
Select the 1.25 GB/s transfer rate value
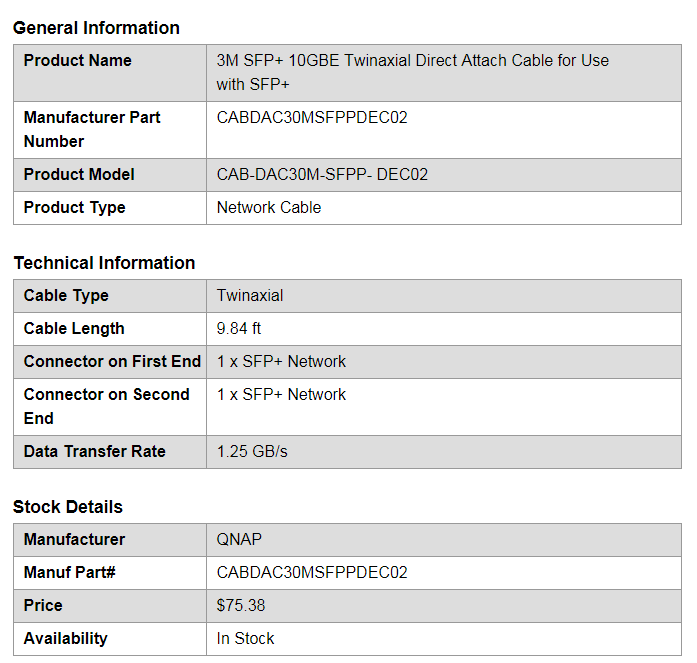[x=252, y=452]
